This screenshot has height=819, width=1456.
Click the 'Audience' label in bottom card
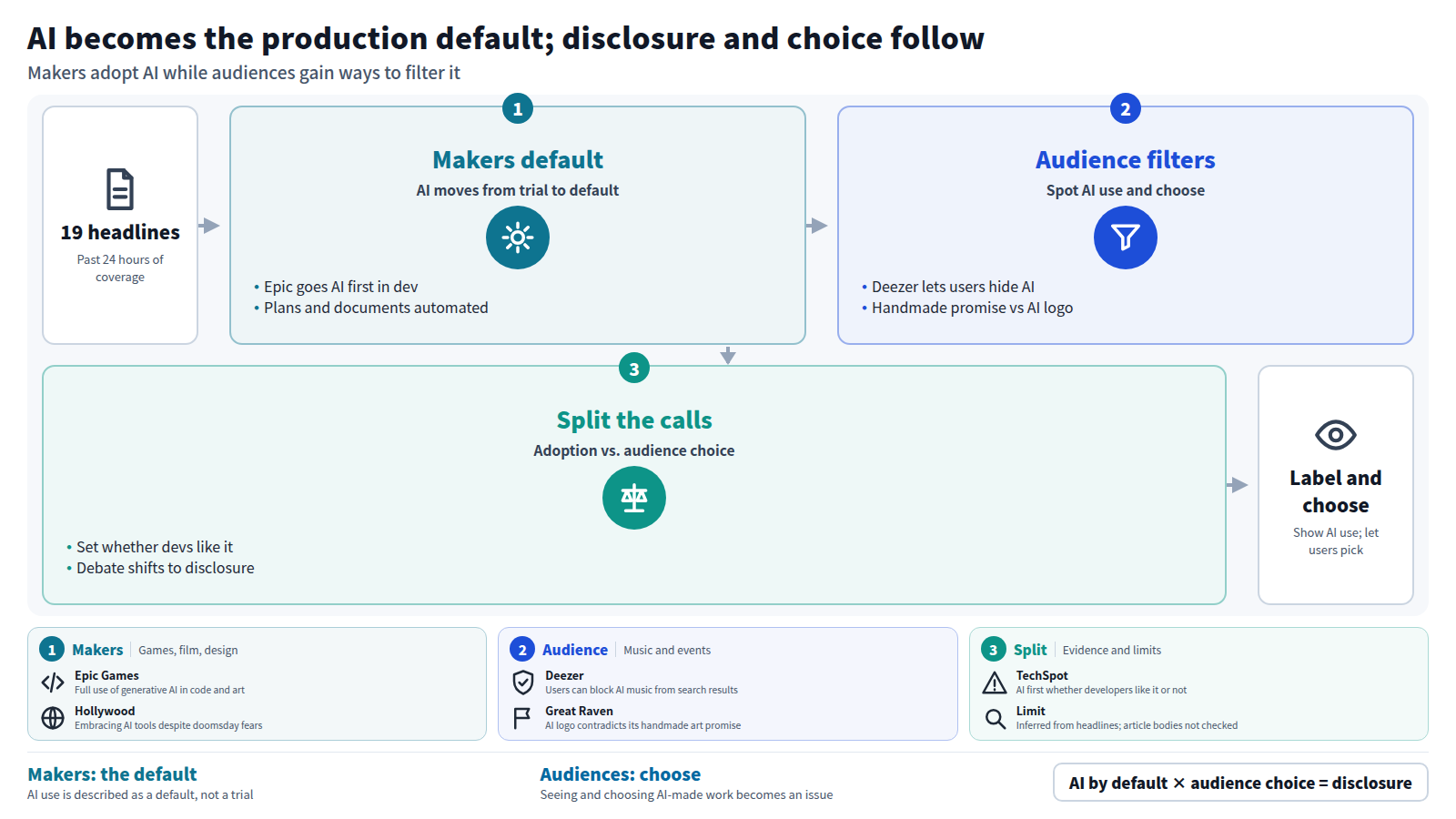click(575, 650)
